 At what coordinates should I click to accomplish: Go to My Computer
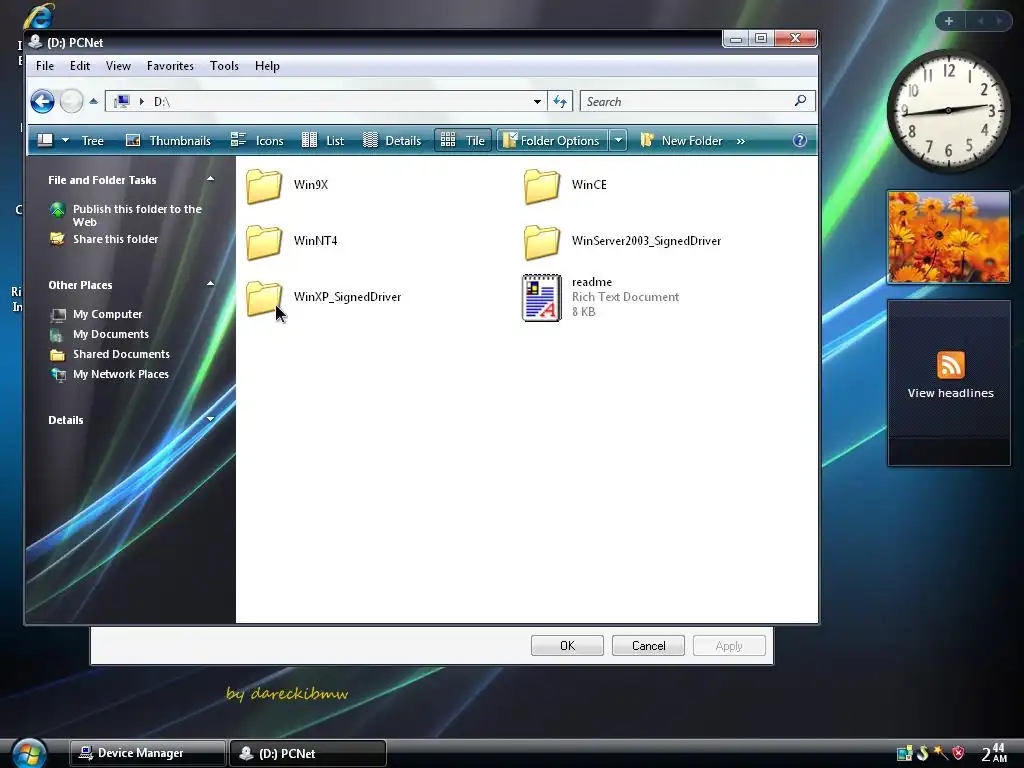point(107,314)
